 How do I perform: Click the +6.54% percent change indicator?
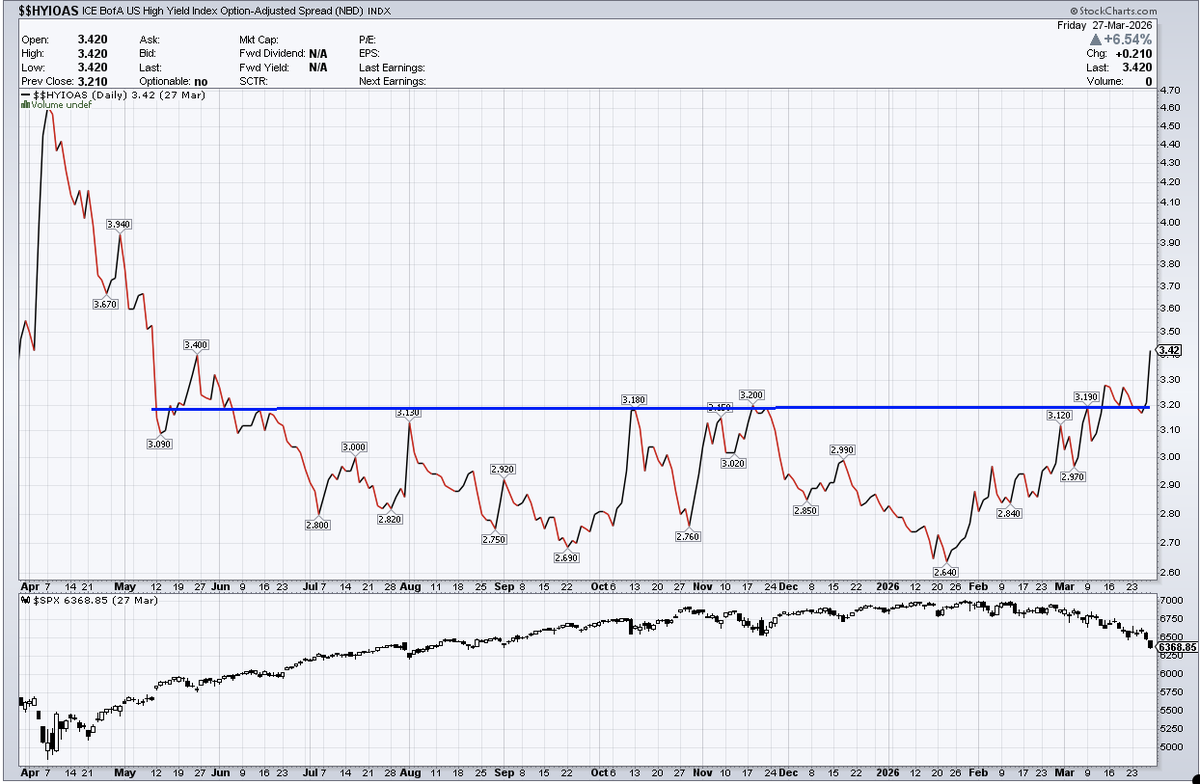(x=1121, y=38)
